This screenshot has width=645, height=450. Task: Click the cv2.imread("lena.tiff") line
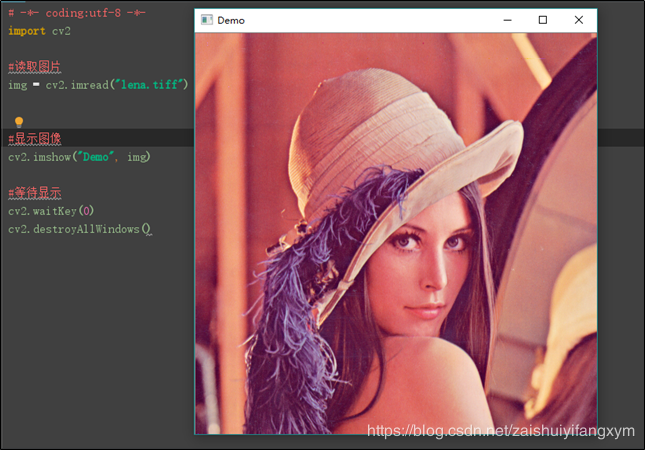pos(98,85)
